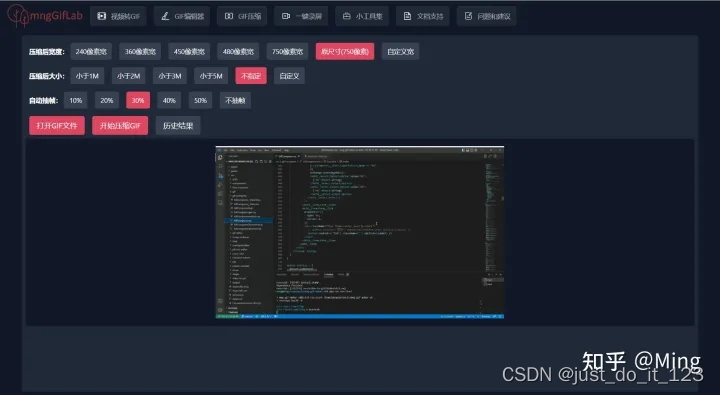Limit output size to 小于1M
Viewport: 720px width, 395px height.
point(87,76)
